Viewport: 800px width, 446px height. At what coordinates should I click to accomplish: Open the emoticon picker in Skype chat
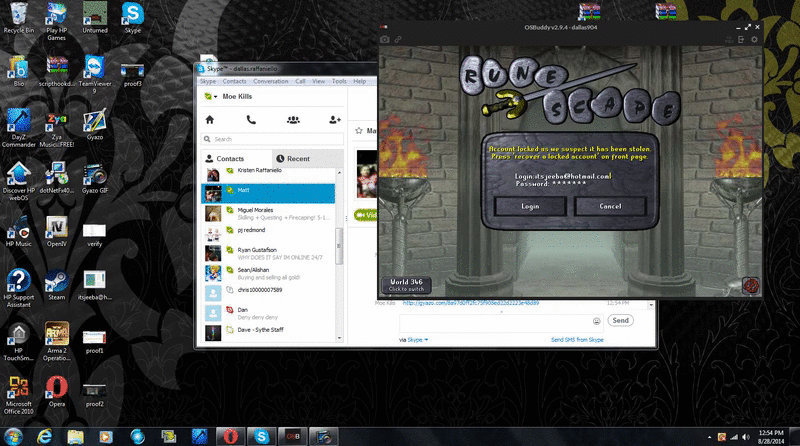pyautogui.click(x=596, y=321)
